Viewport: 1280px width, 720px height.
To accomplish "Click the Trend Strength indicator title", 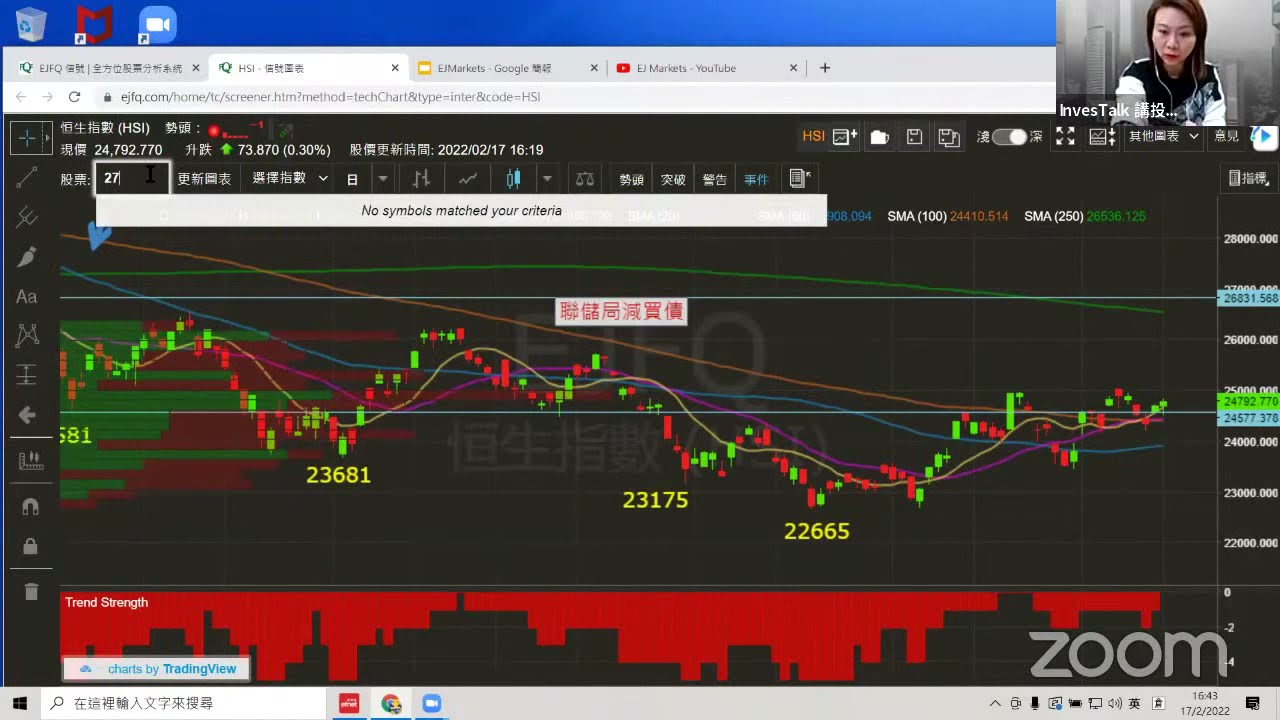I will [x=106, y=602].
